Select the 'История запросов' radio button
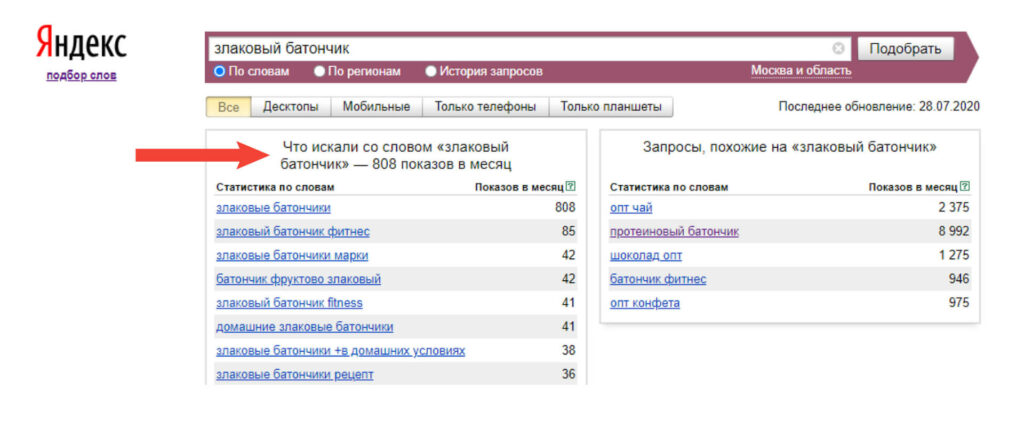Image resolution: width=1024 pixels, height=427 pixels. (x=431, y=71)
